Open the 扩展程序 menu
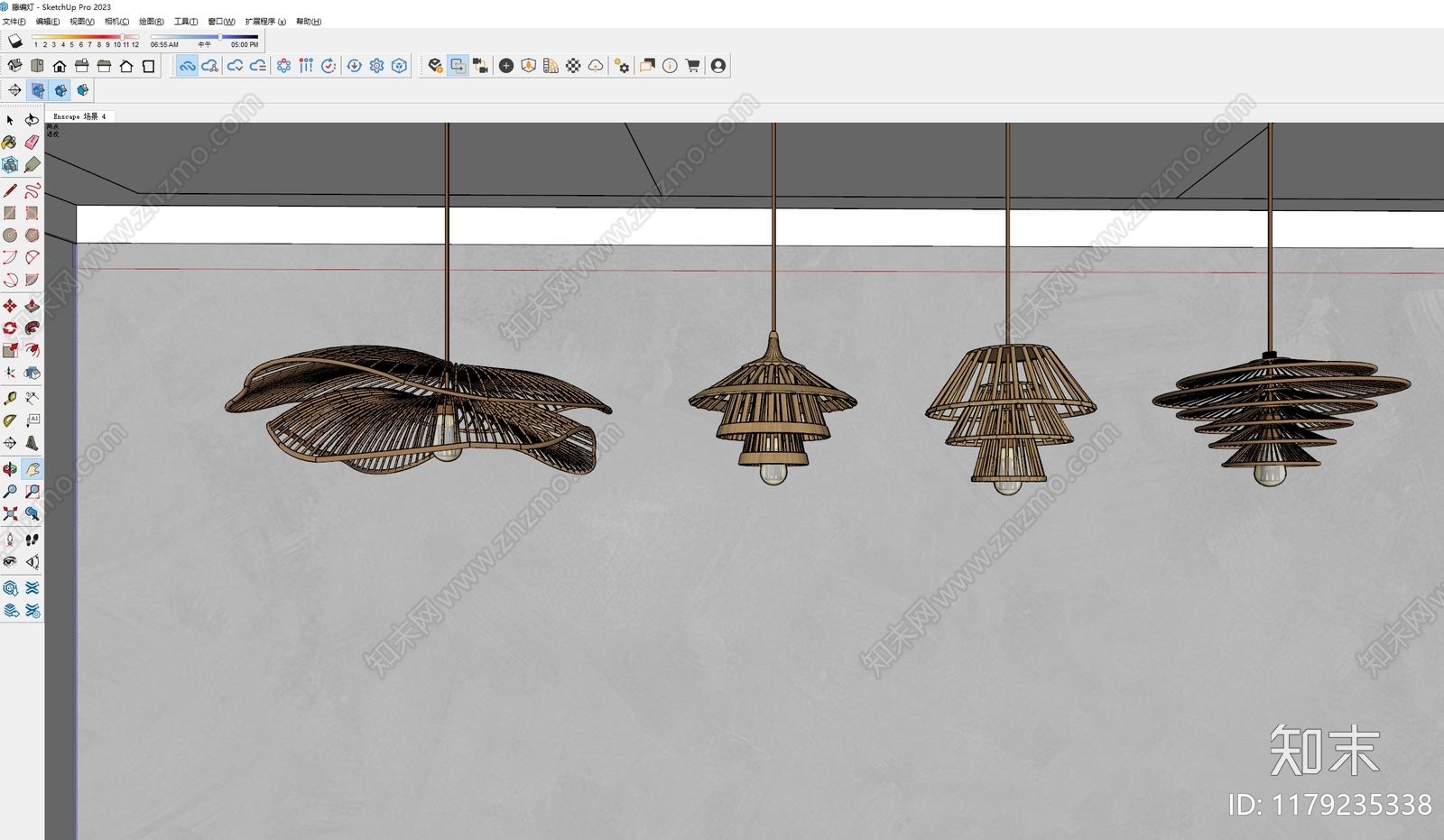This screenshot has height=840, width=1444. click(x=265, y=22)
